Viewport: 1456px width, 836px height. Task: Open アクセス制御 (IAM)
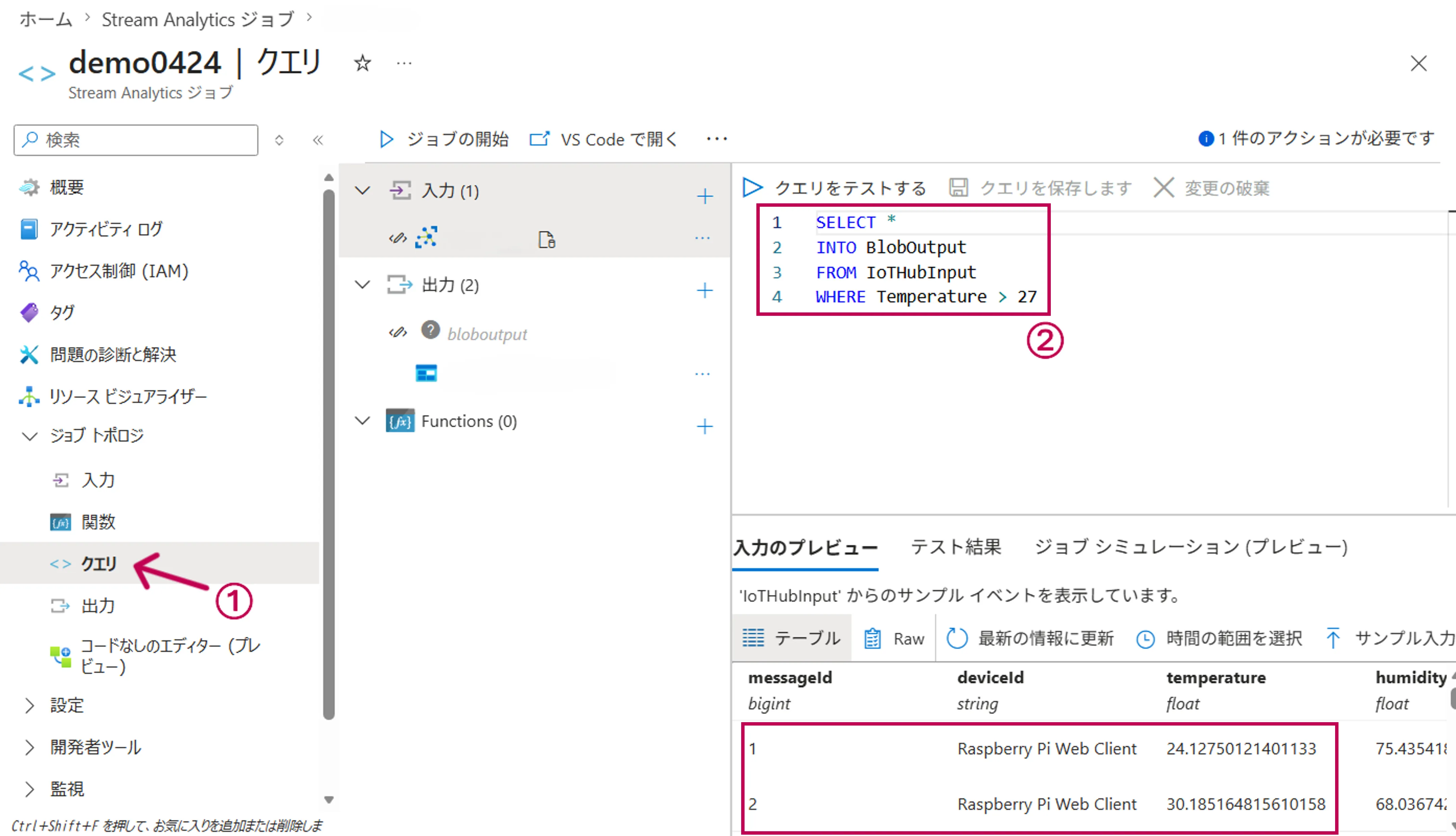tap(104, 271)
